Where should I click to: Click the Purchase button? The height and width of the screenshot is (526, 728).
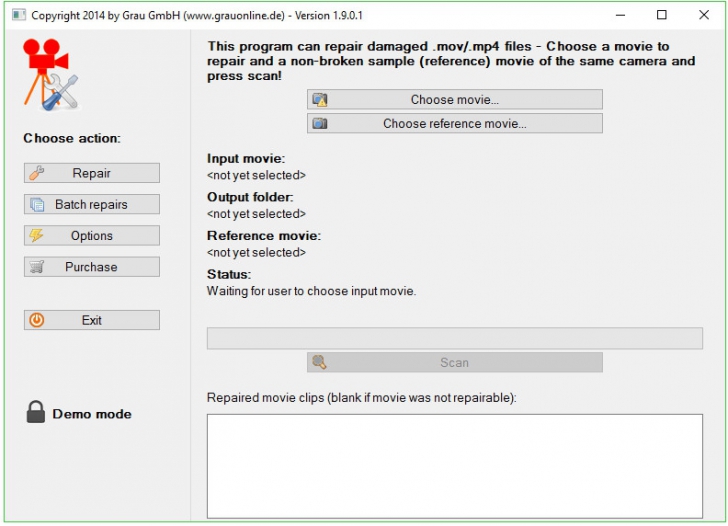pyautogui.click(x=91, y=267)
